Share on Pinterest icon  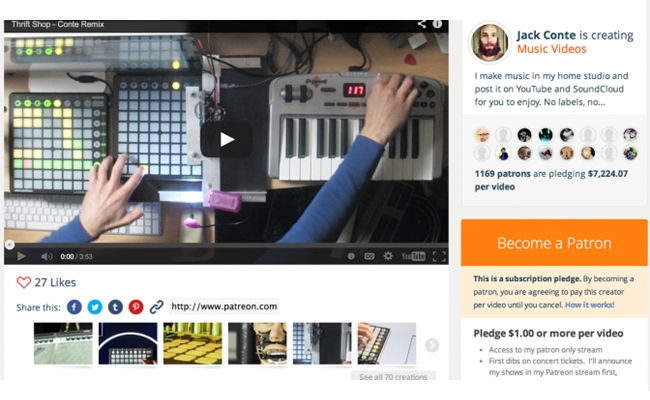click(136, 307)
